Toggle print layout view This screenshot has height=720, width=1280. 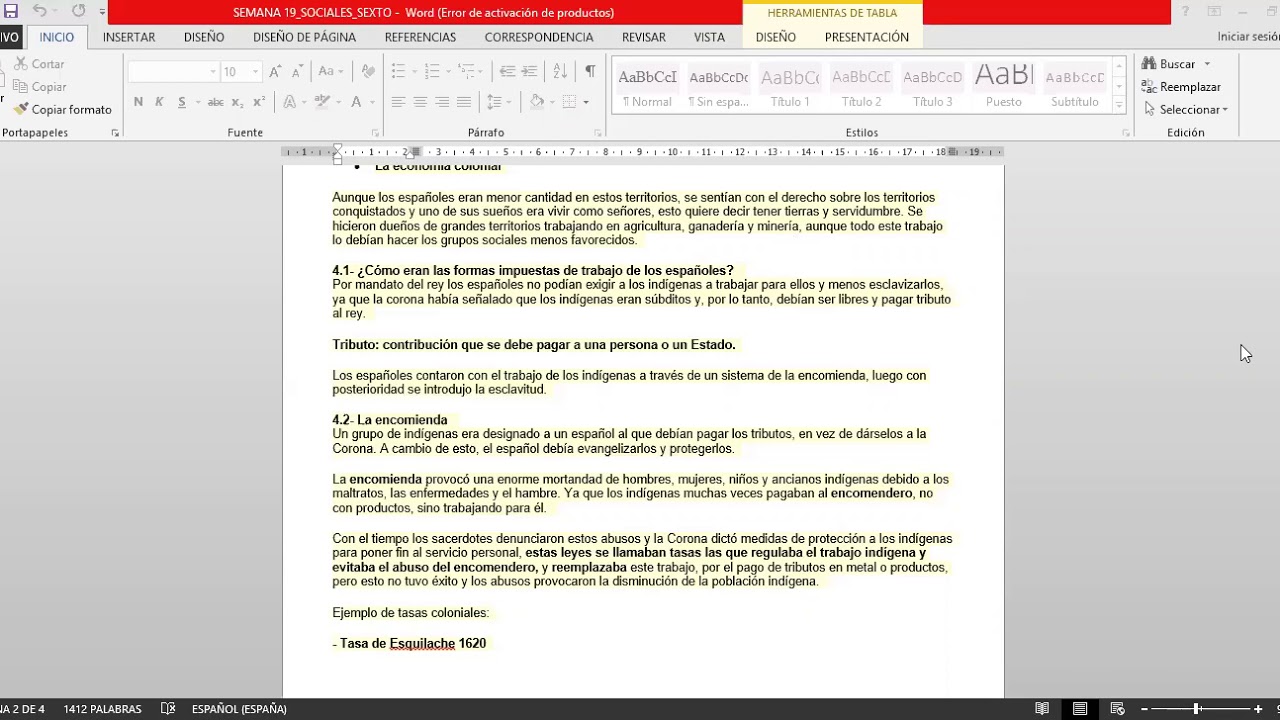click(x=1080, y=709)
